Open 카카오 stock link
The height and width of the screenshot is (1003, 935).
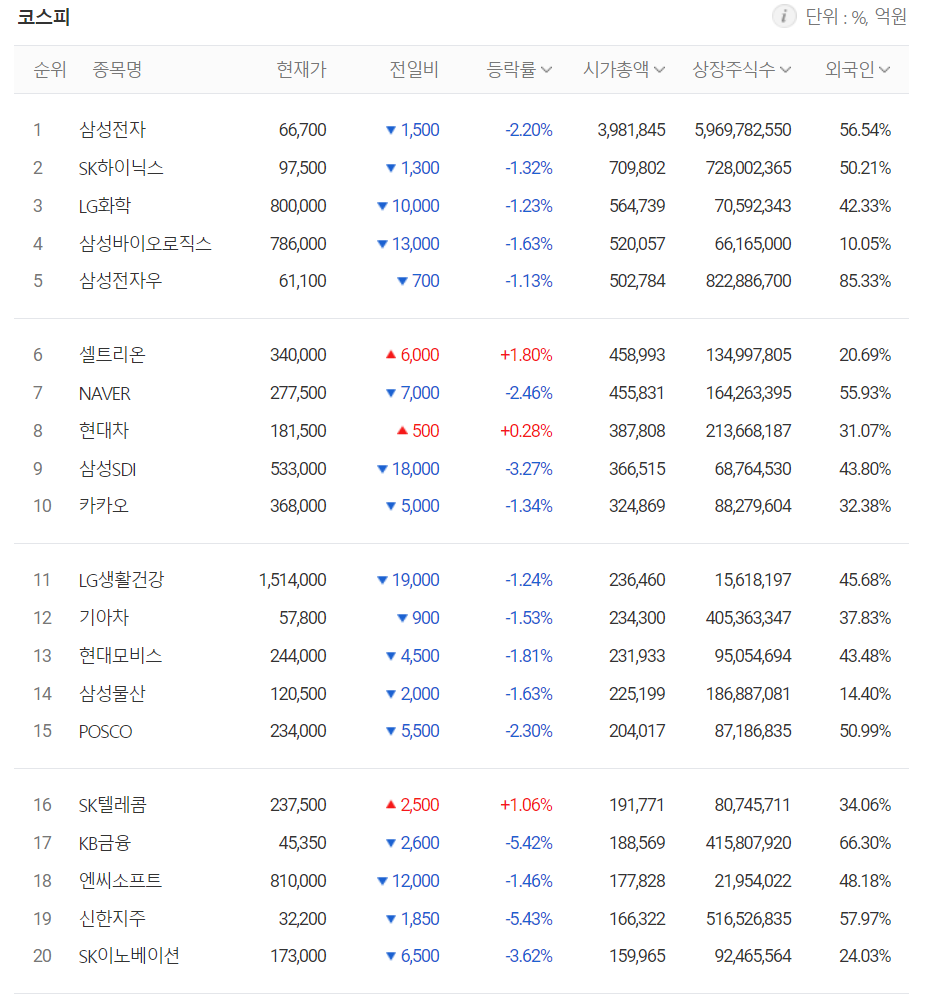[104, 506]
